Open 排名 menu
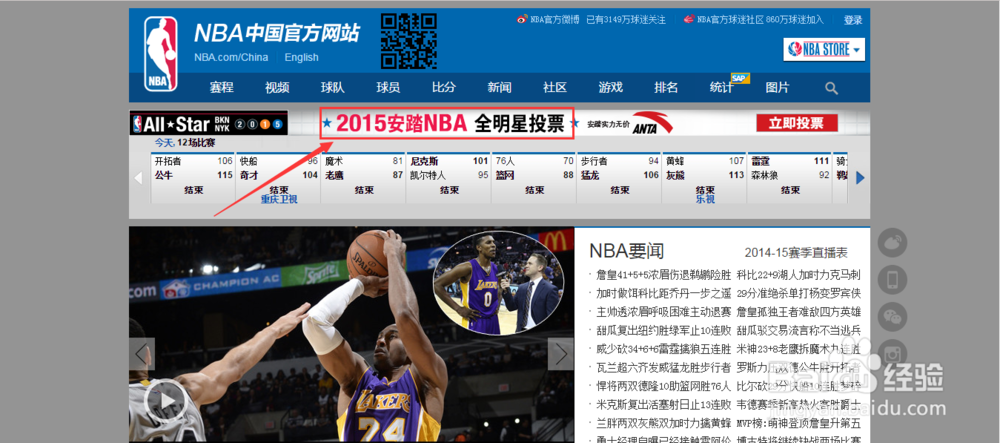The height and width of the screenshot is (443, 1000). (x=666, y=87)
